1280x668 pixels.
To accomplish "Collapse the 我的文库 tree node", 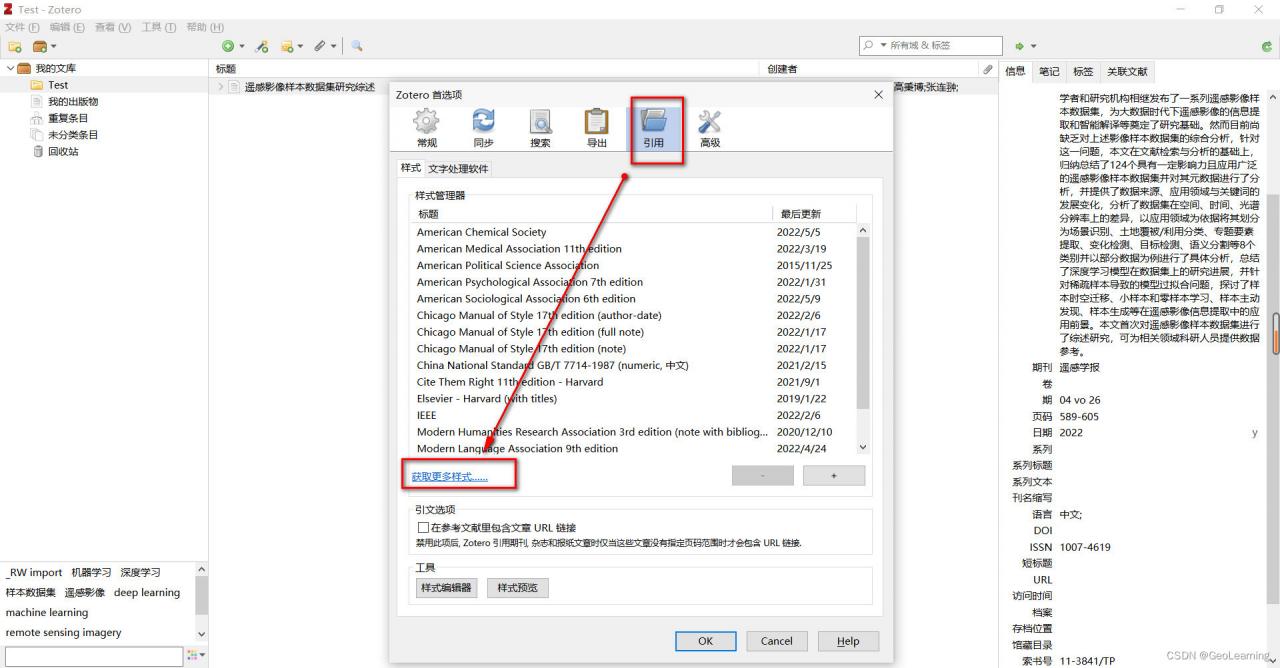I will 10,68.
